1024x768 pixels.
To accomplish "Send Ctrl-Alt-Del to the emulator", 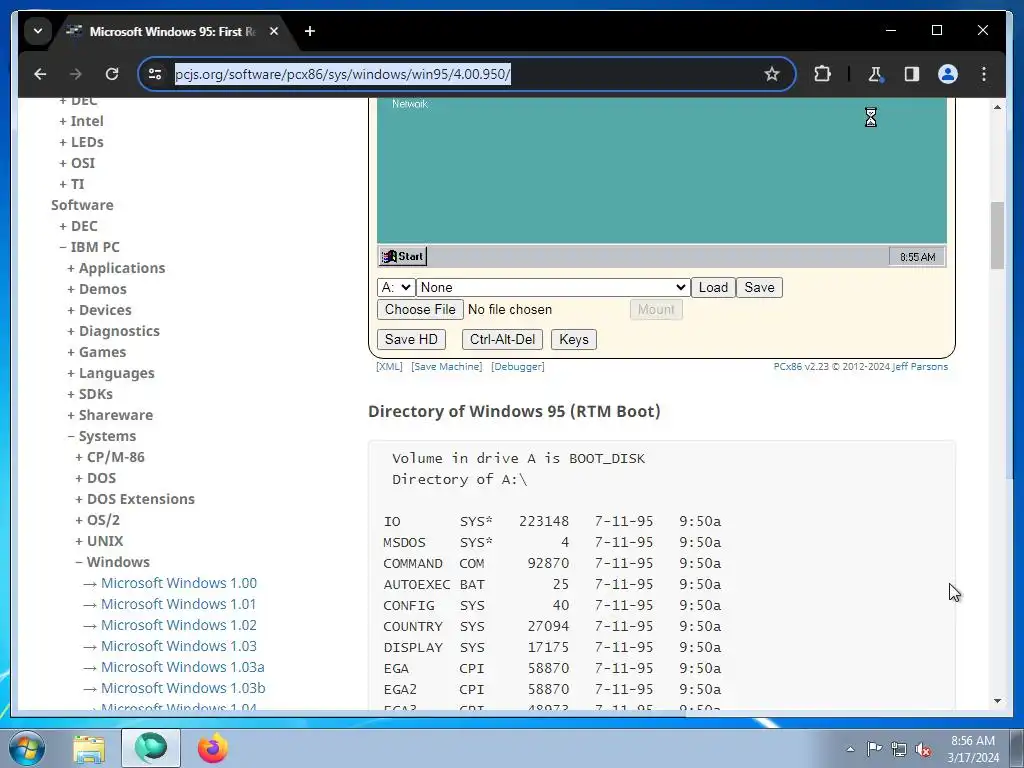I will (502, 340).
